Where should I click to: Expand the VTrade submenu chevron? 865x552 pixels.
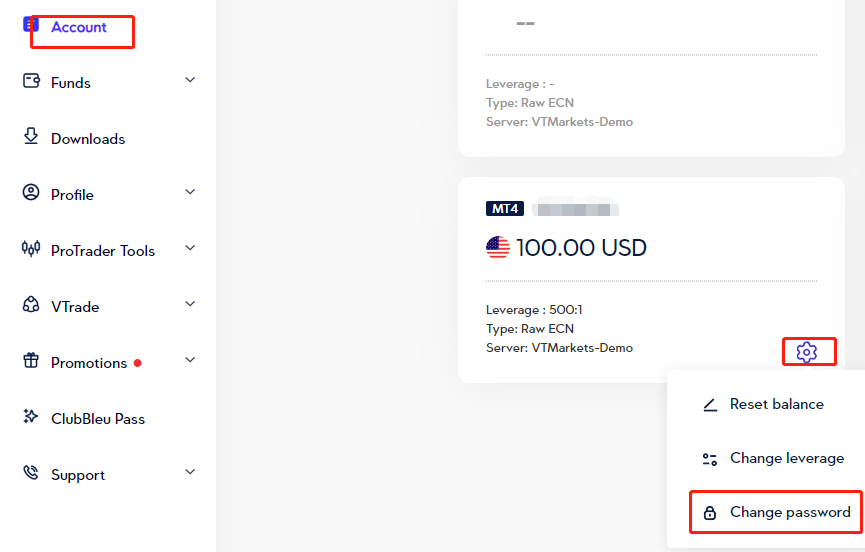tap(190, 304)
